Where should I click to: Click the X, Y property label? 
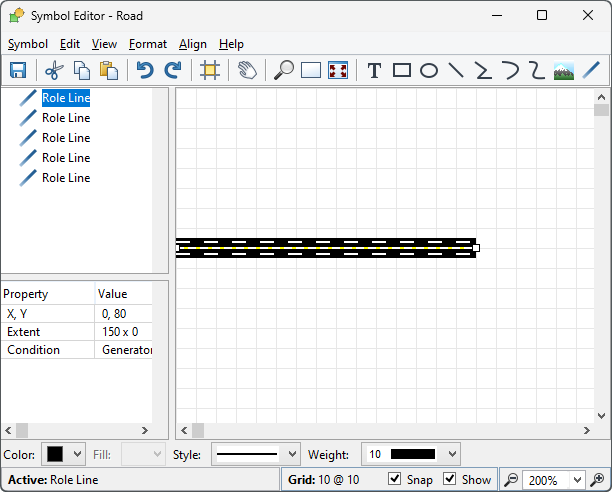tap(17, 314)
